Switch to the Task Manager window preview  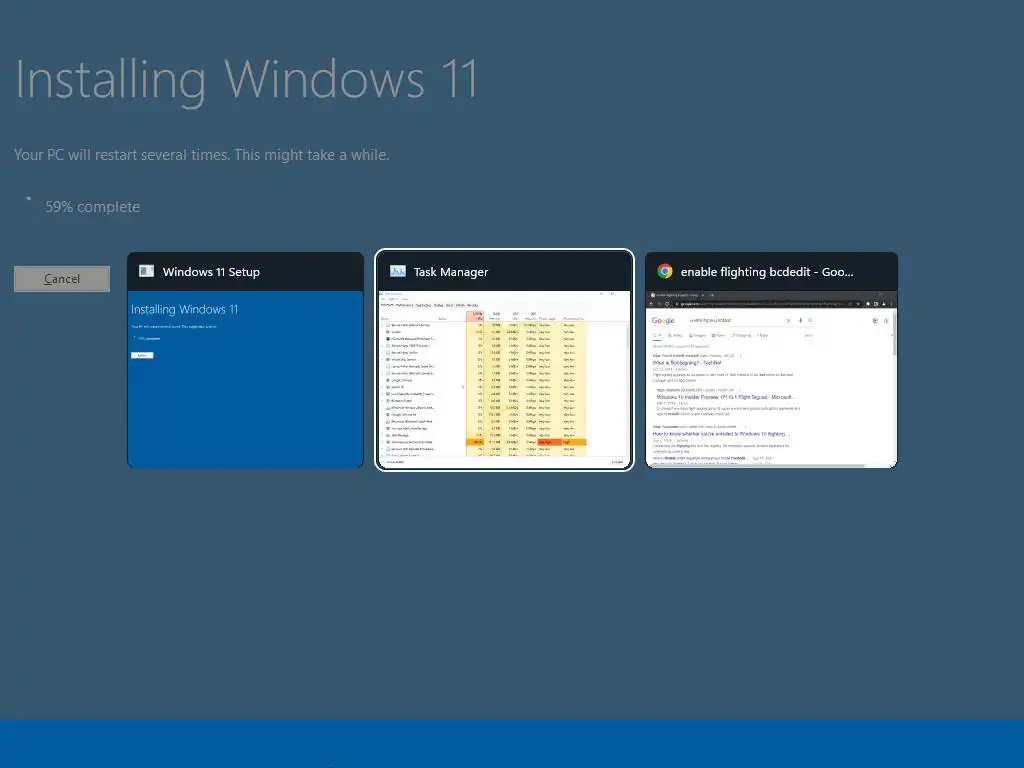coord(504,378)
